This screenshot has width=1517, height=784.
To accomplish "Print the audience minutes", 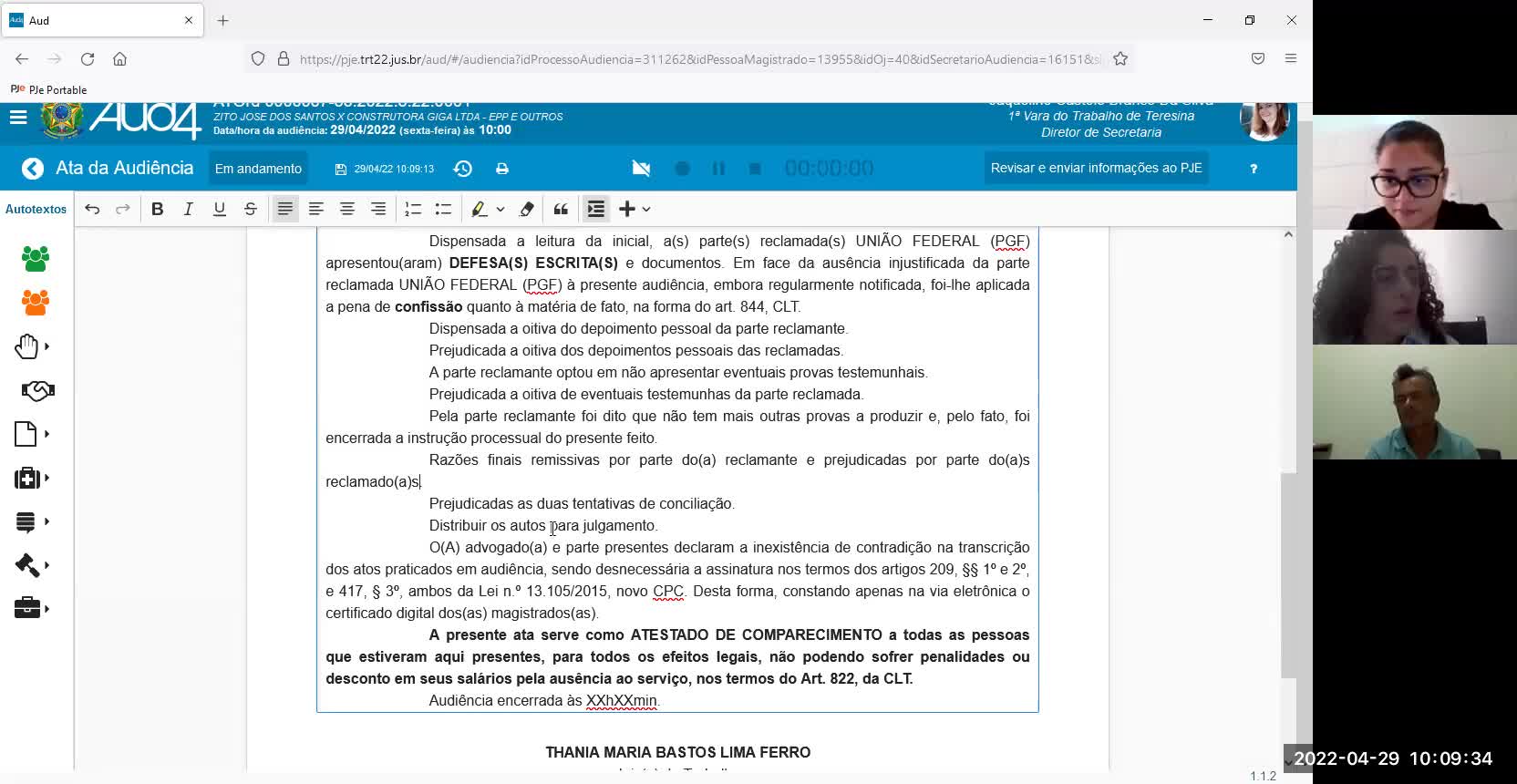I will click(x=502, y=169).
